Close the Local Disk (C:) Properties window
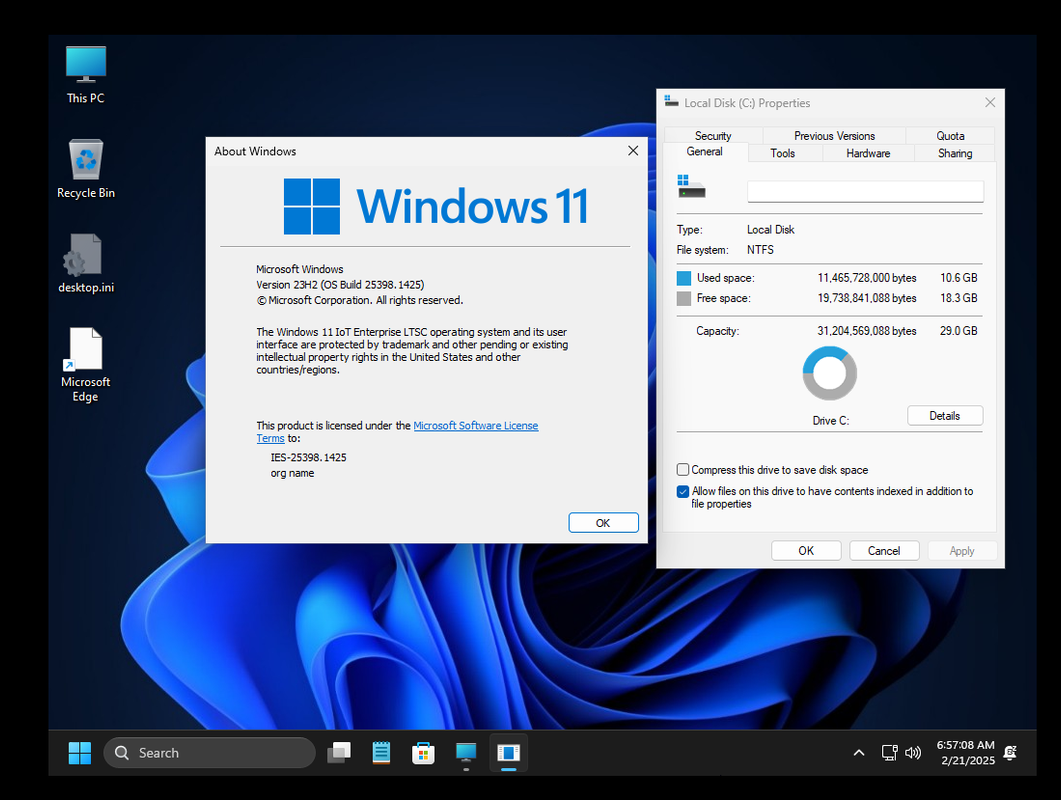1061x800 pixels. [x=990, y=102]
